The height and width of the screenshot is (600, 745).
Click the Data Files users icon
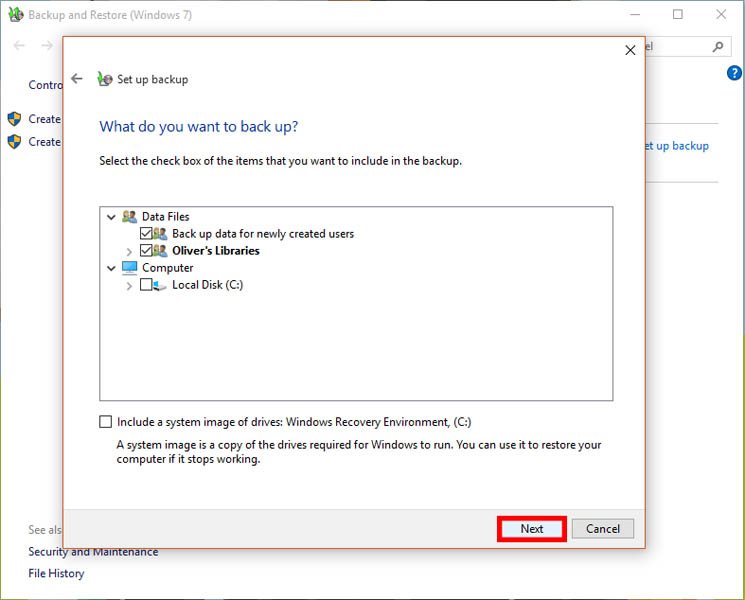click(x=129, y=216)
